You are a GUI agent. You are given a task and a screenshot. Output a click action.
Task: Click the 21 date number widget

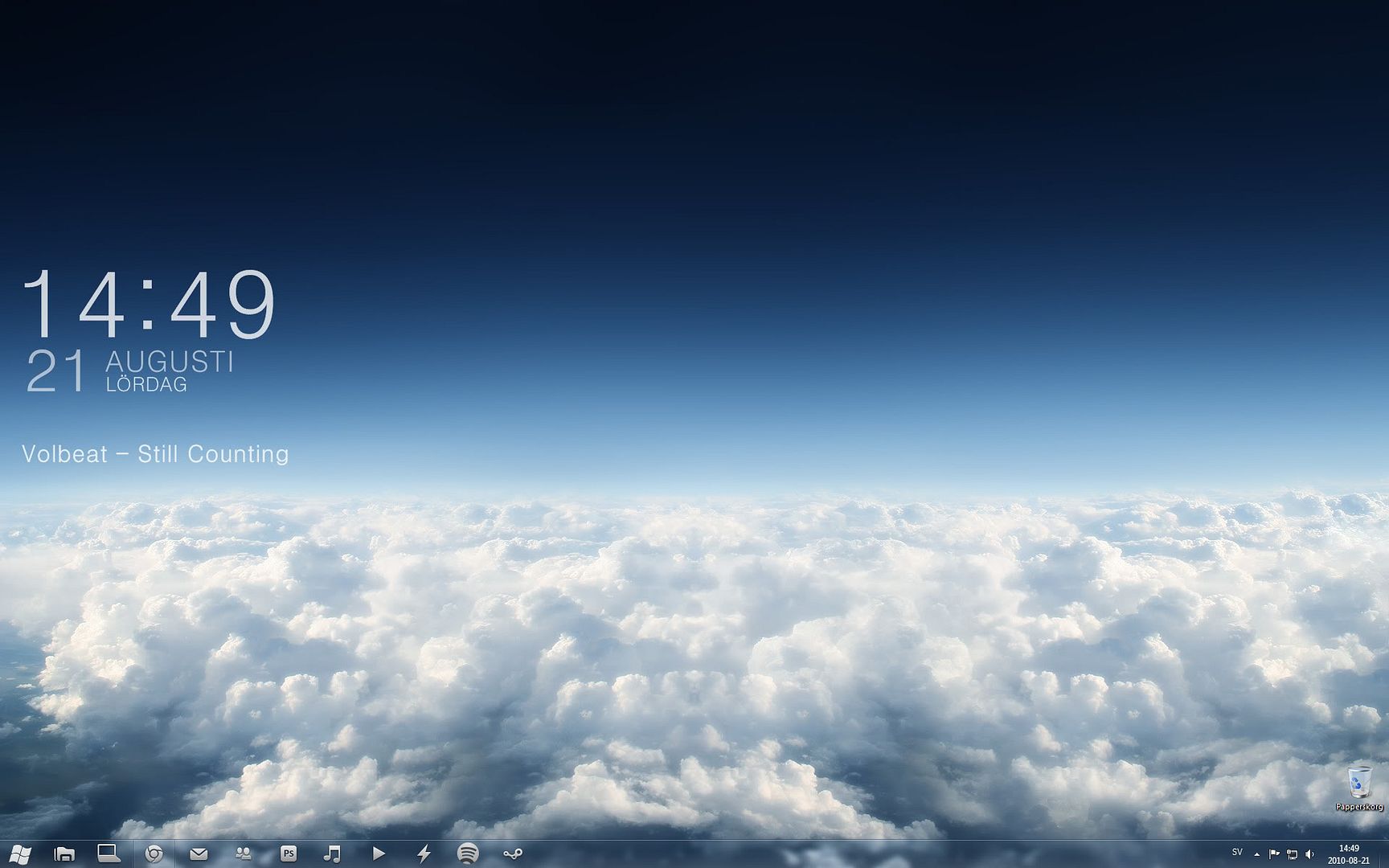[55, 371]
